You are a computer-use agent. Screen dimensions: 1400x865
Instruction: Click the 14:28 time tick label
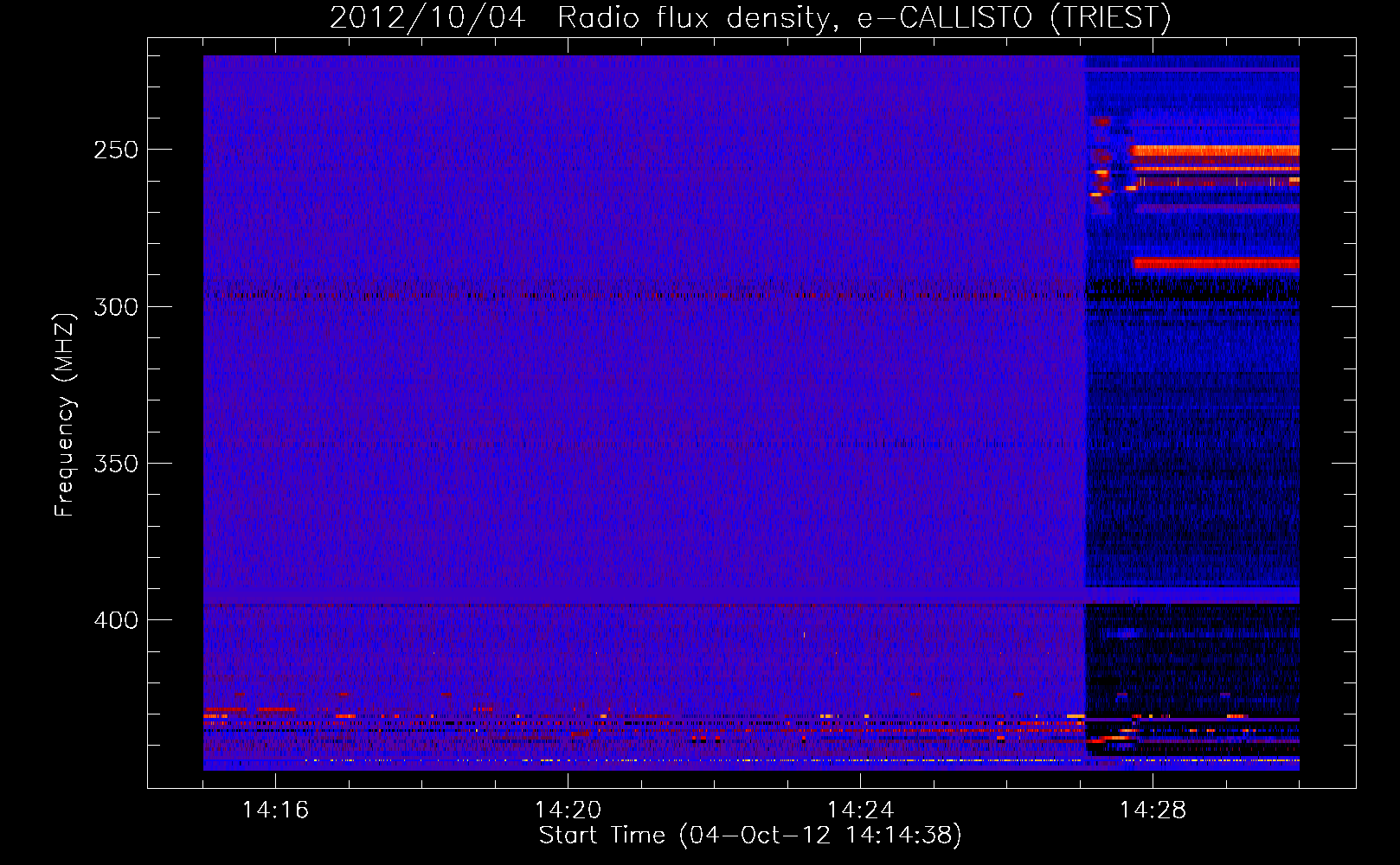pyautogui.click(x=1153, y=810)
